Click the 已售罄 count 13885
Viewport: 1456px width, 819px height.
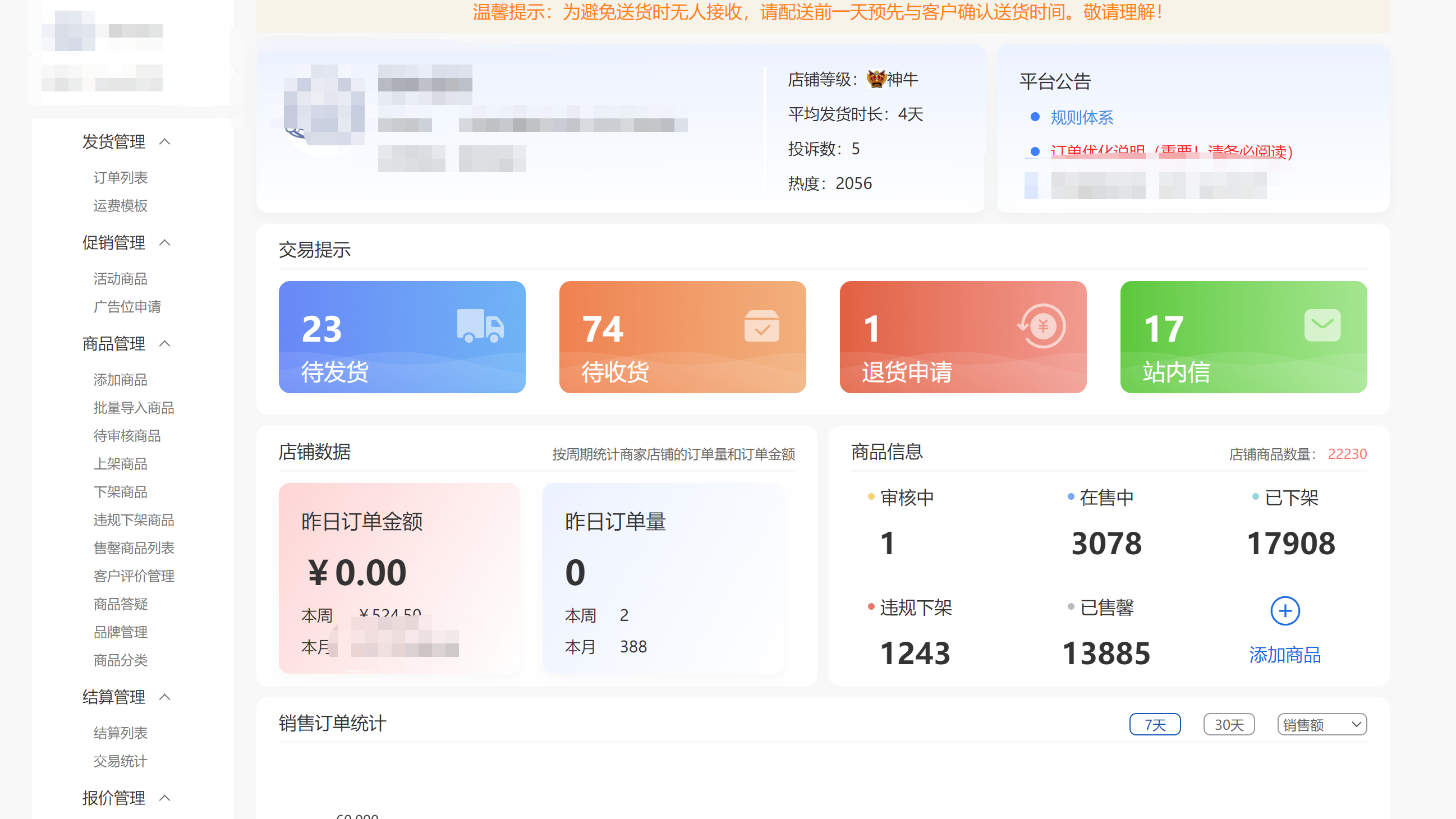click(1106, 654)
